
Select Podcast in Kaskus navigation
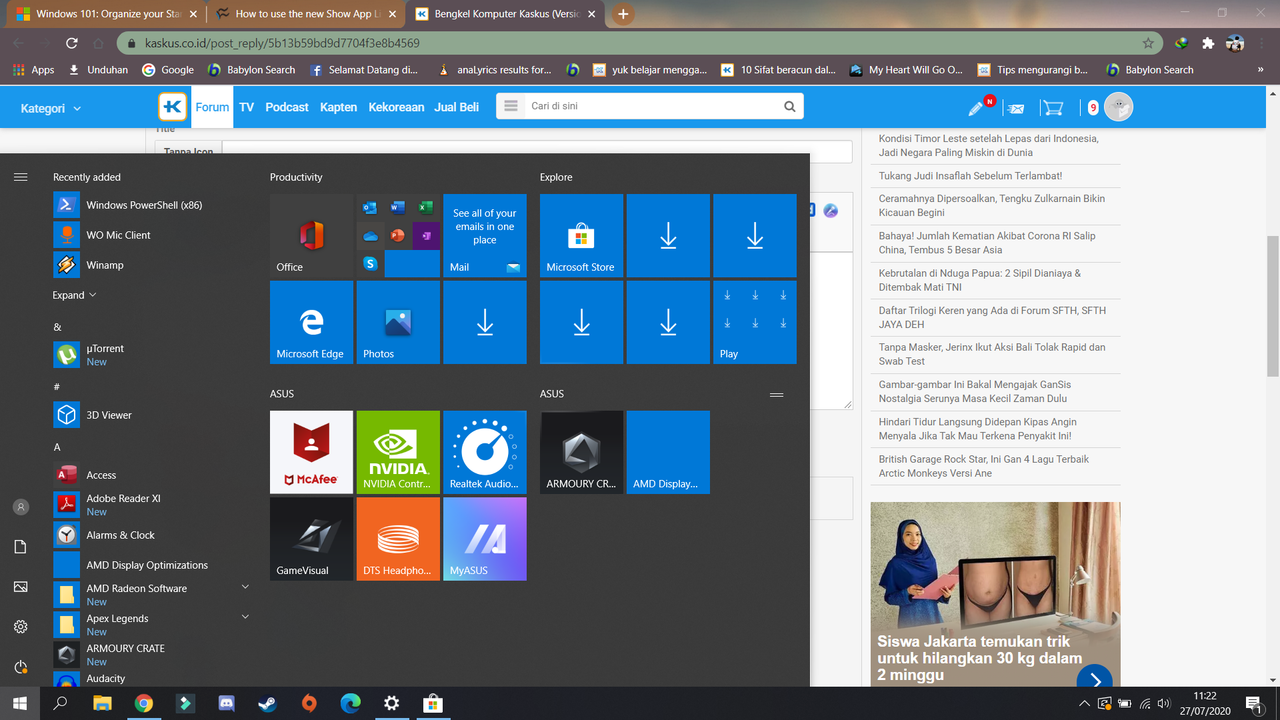tap(287, 107)
